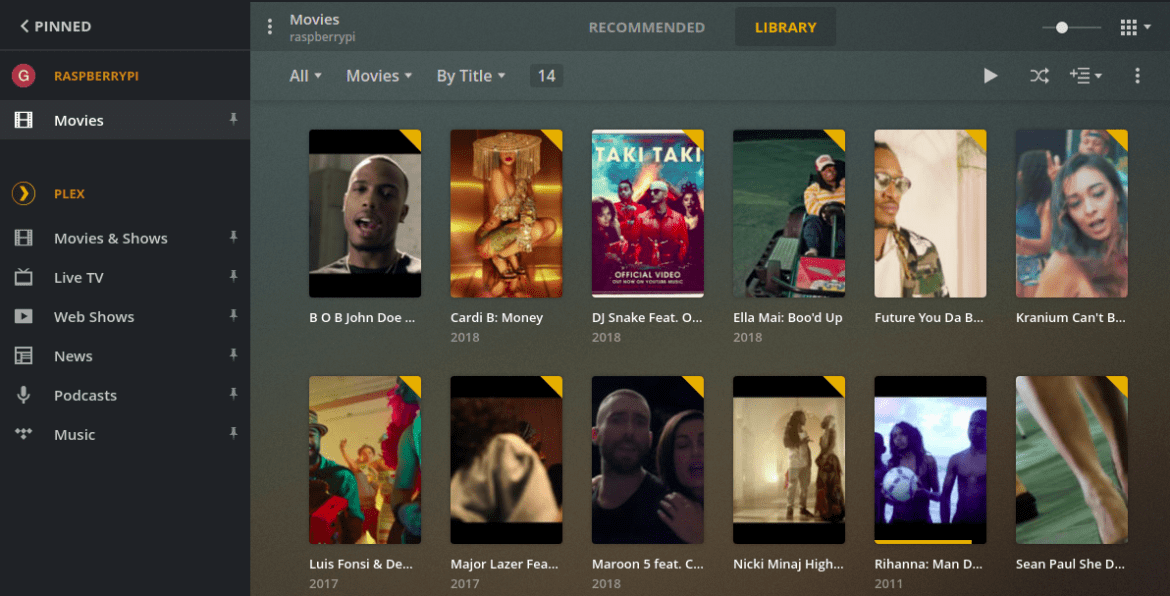1170x596 pixels.
Task: Open the Kranium Can't B... poster
Action: 1072,213
